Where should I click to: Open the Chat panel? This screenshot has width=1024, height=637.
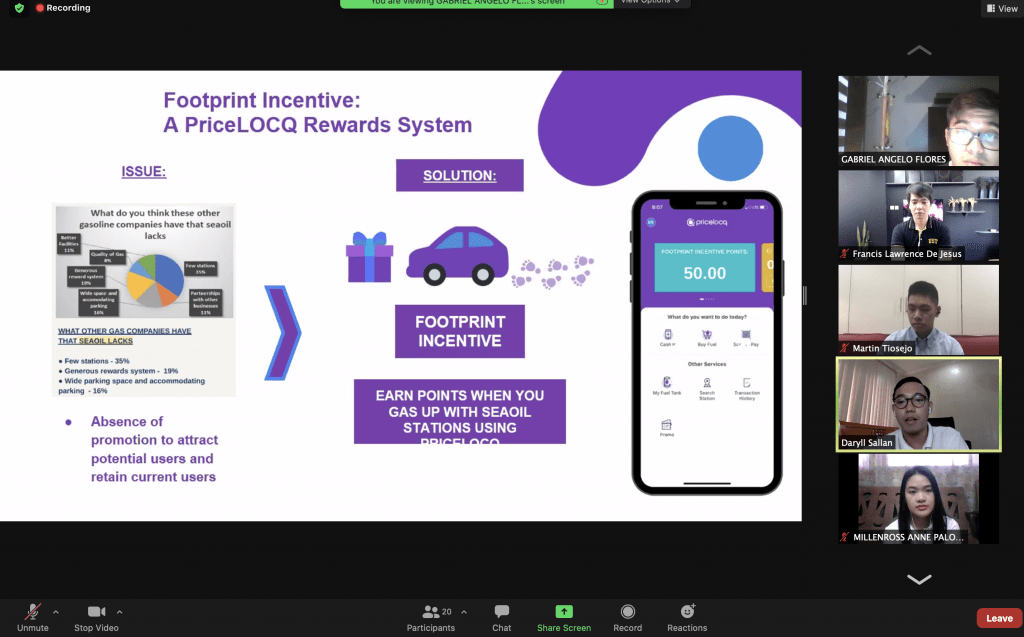tap(502, 618)
